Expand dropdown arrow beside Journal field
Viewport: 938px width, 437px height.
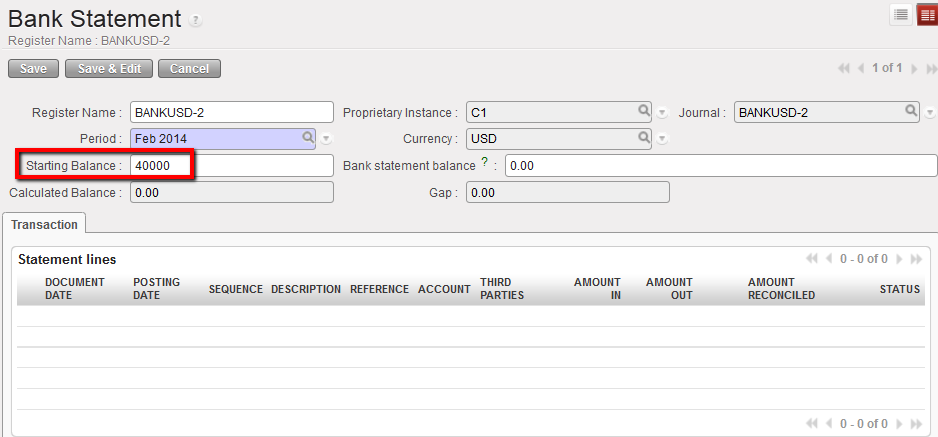930,112
